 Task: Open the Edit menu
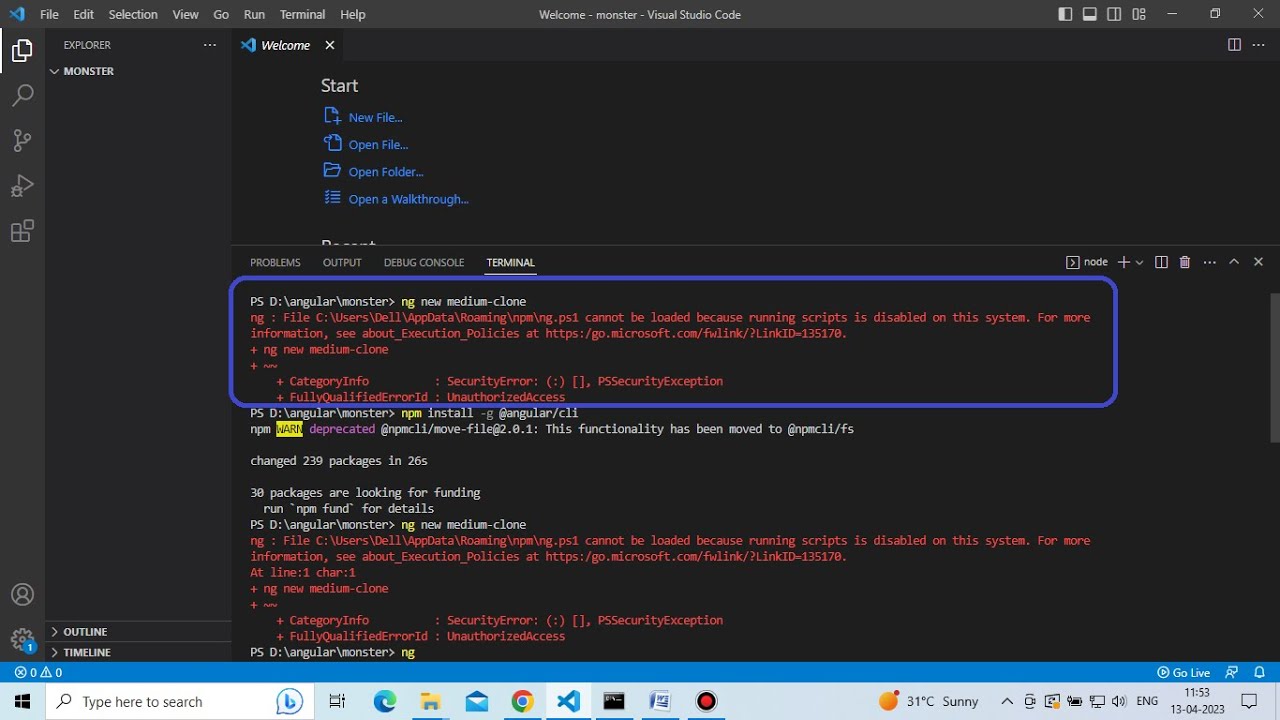point(84,14)
